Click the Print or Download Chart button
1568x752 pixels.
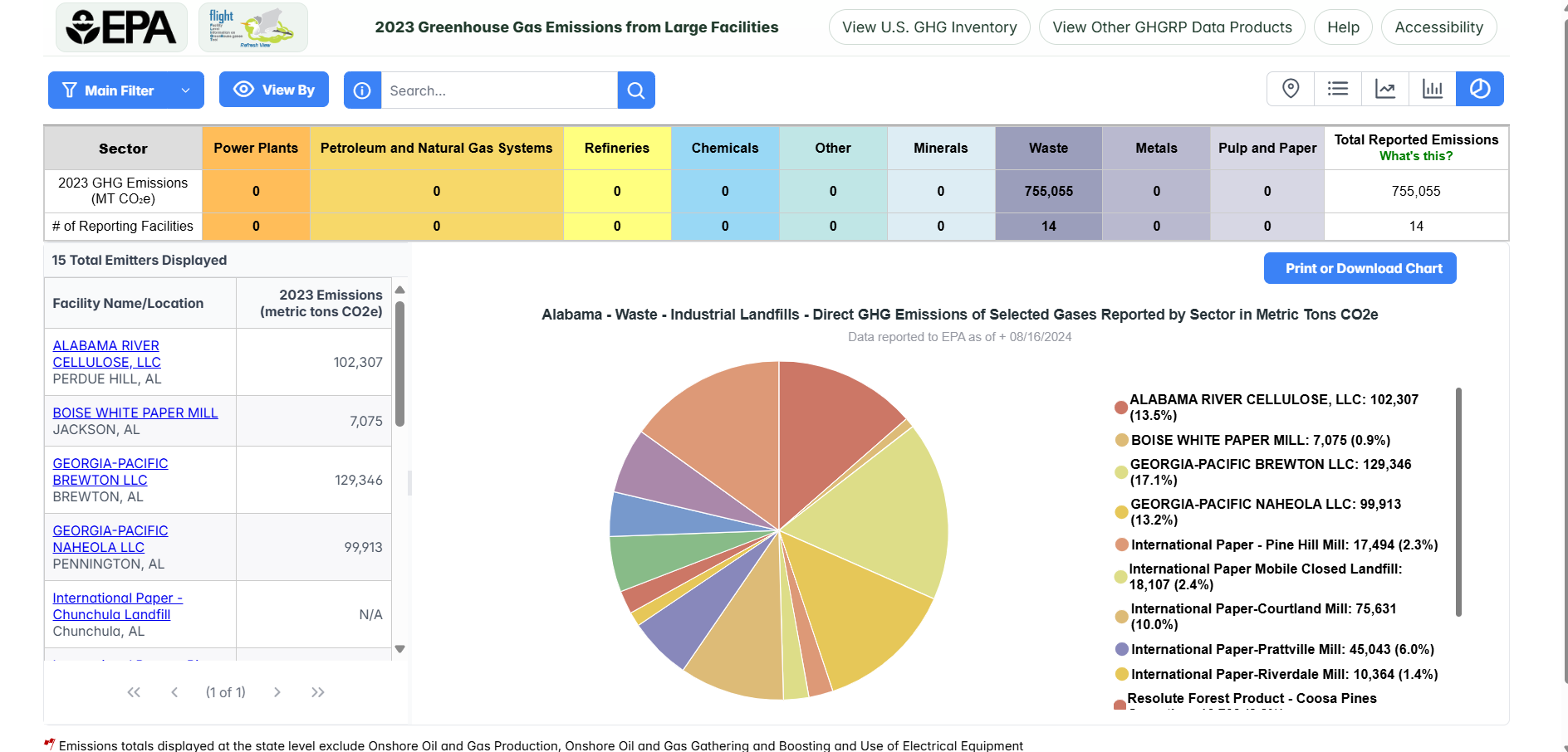pos(1360,268)
